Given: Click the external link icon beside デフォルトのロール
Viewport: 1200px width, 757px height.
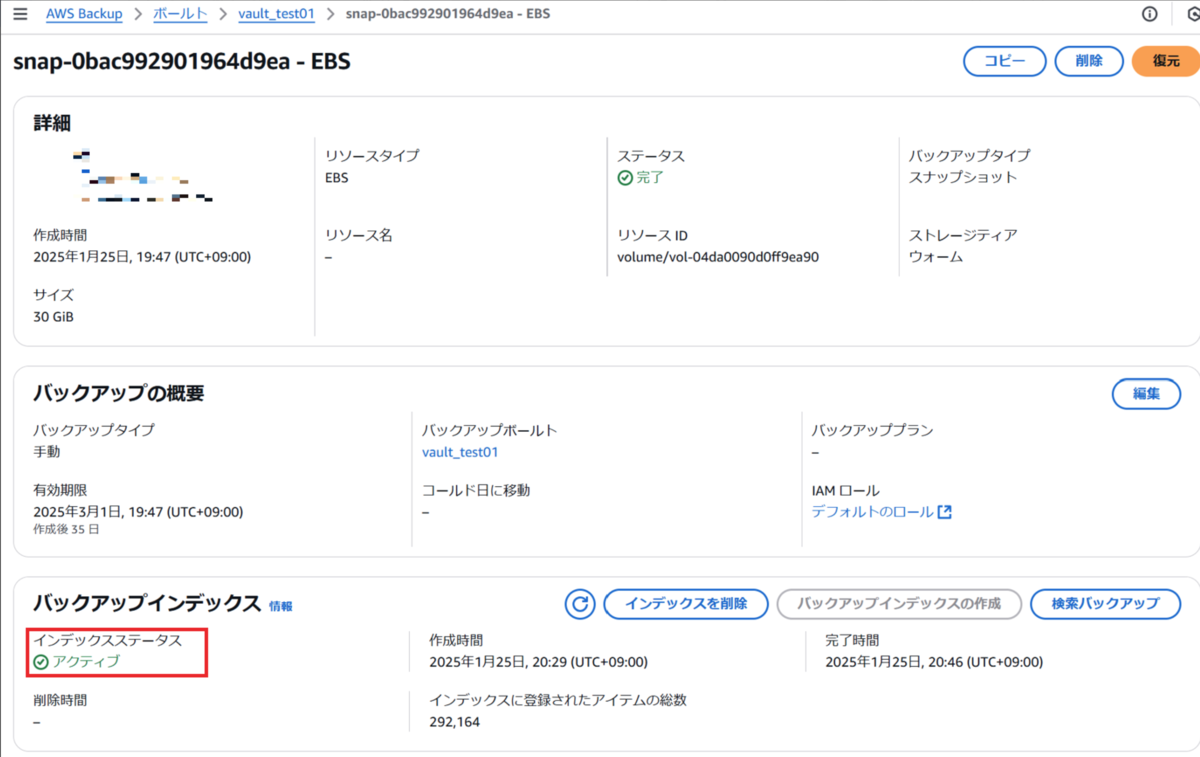Looking at the screenshot, I should click(944, 512).
